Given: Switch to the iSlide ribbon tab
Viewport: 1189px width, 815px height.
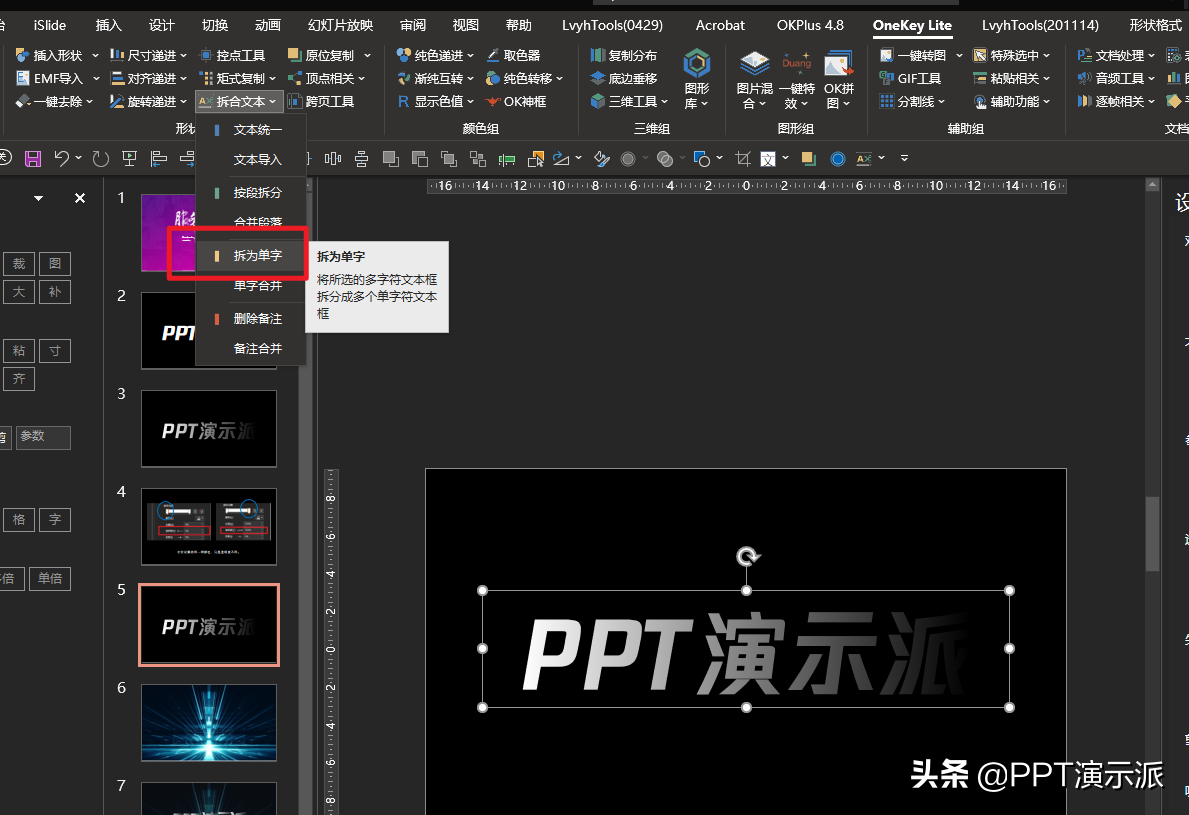Looking at the screenshot, I should tap(50, 25).
